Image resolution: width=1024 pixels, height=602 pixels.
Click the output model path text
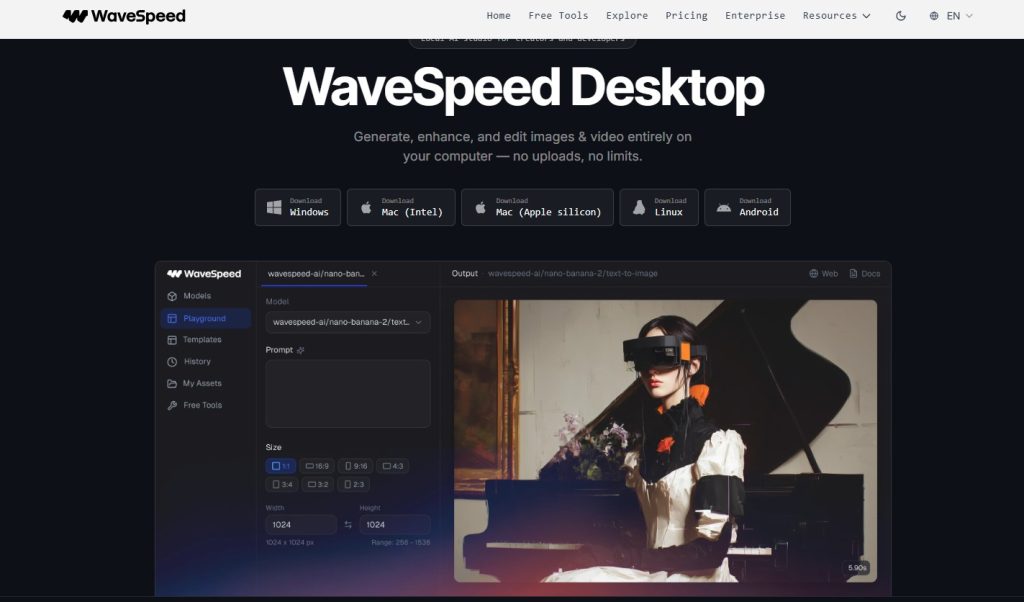(573, 274)
